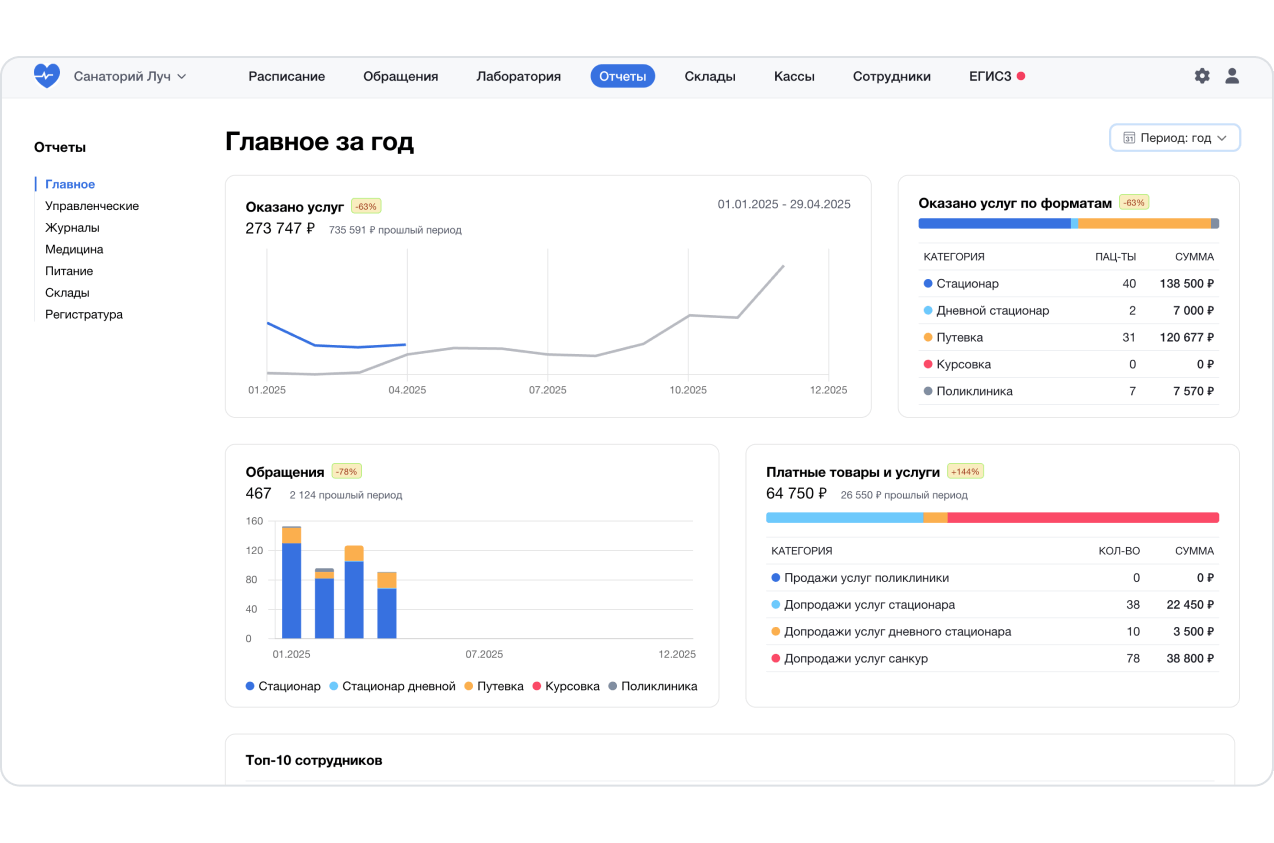The width and height of the screenshot is (1274, 843).
Task: Go to the Лаборатория tab
Action: 518,76
